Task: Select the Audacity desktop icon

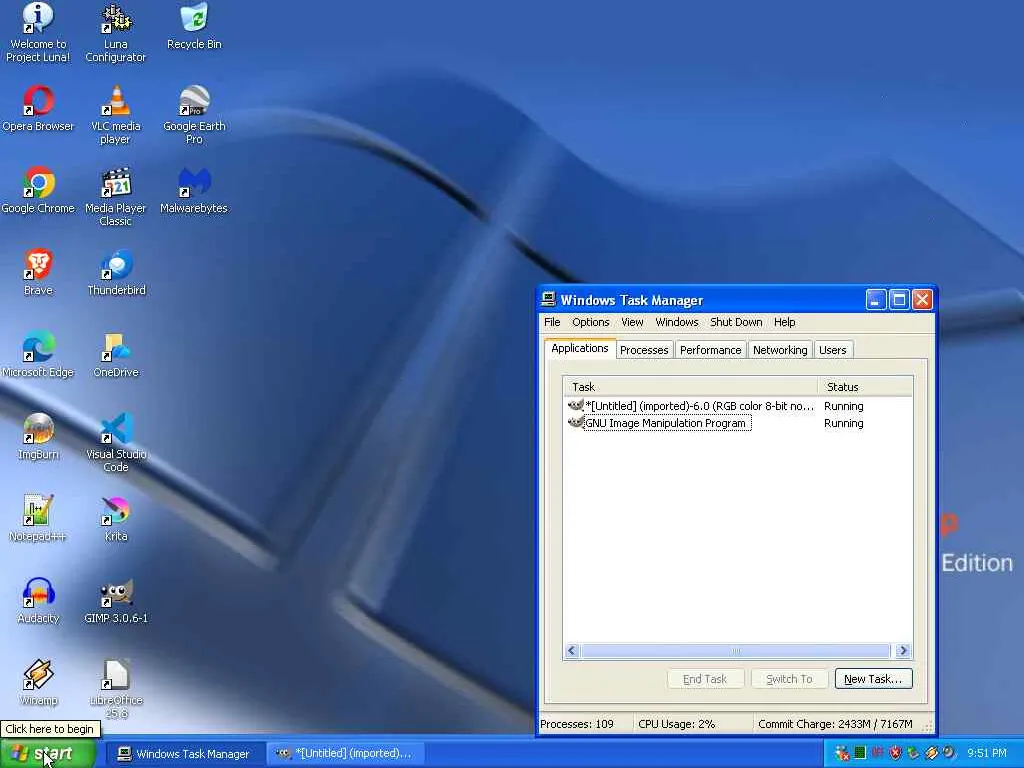Action: click(x=38, y=600)
